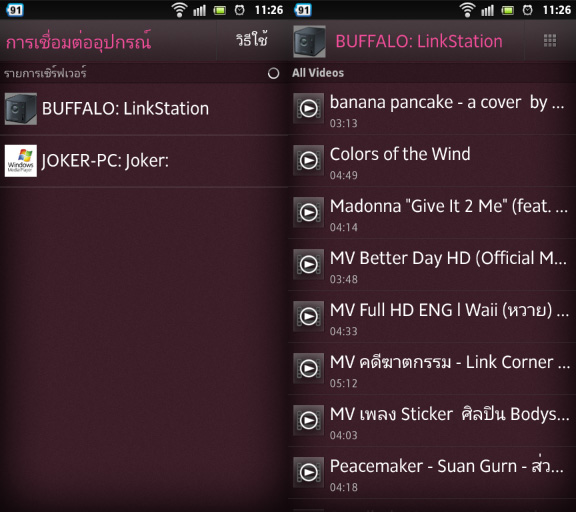Tap the LinkStation NAS icon in server list

click(21, 109)
